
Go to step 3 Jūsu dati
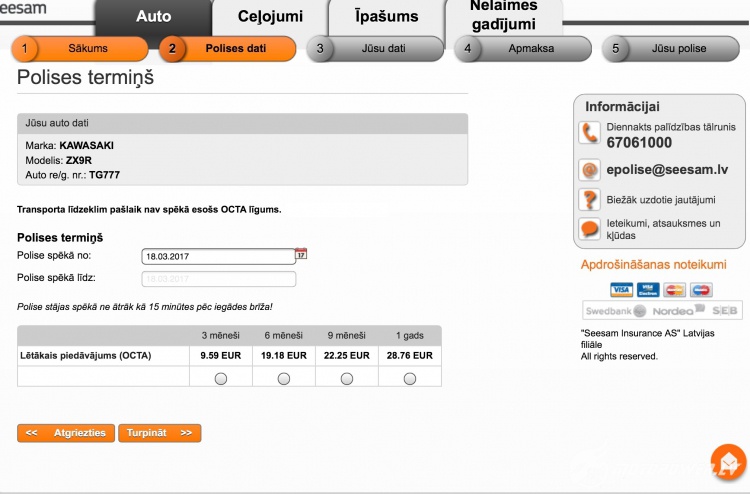pyautogui.click(x=375, y=48)
